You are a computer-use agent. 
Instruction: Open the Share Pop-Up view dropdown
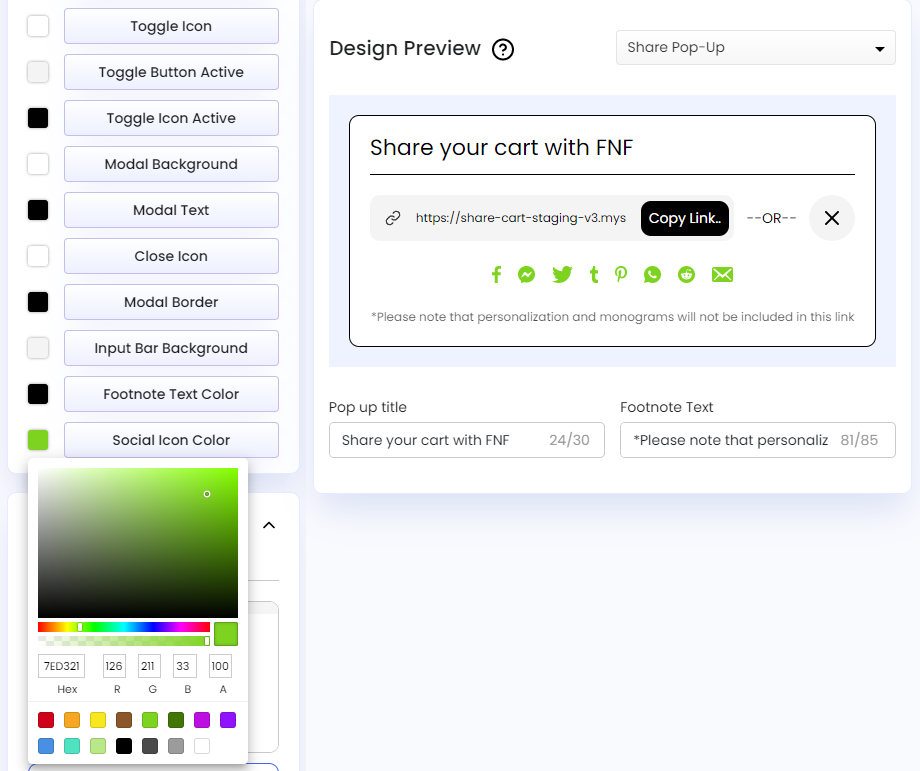pos(755,47)
